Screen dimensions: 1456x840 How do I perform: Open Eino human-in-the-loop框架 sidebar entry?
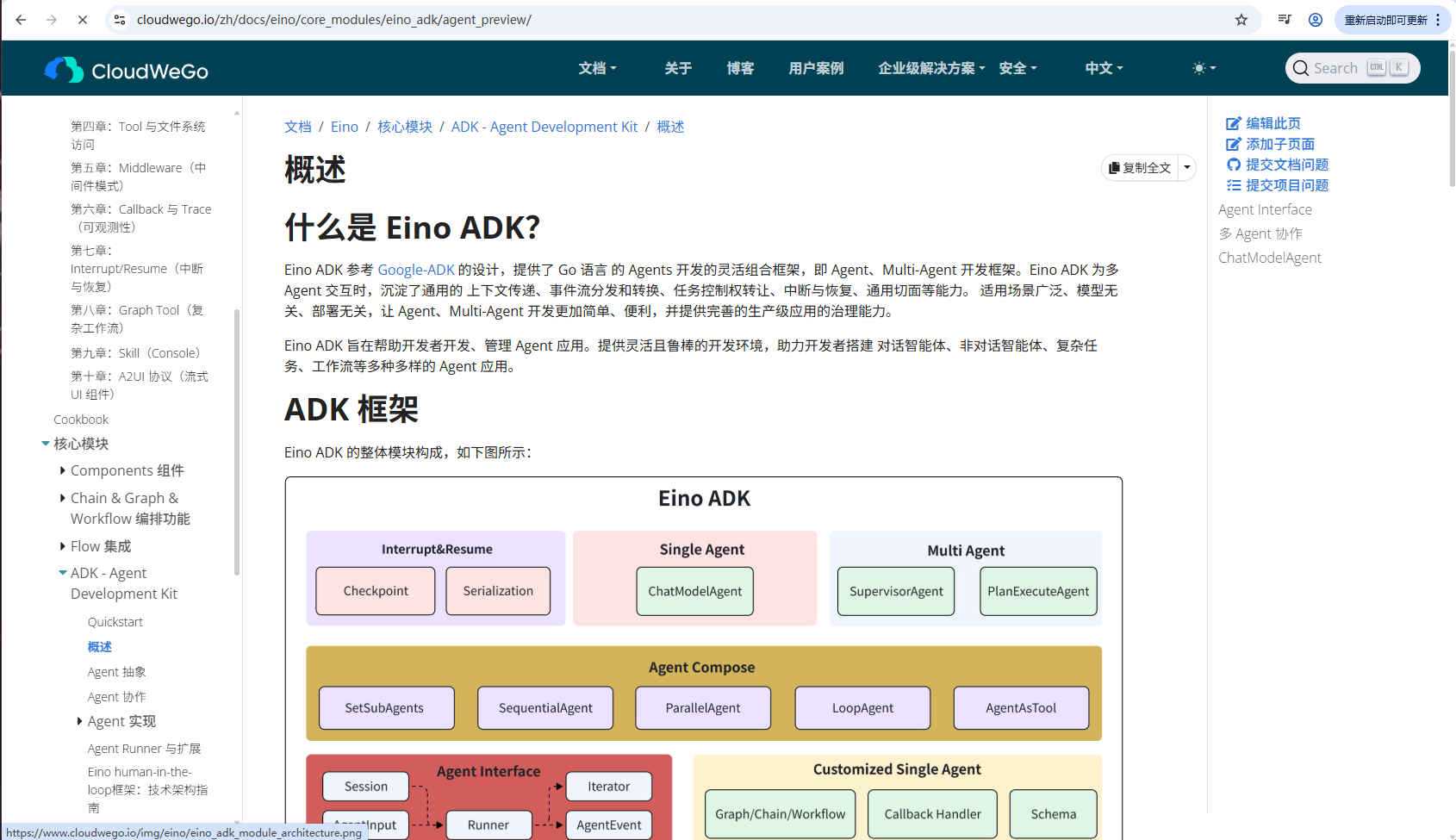(x=148, y=790)
